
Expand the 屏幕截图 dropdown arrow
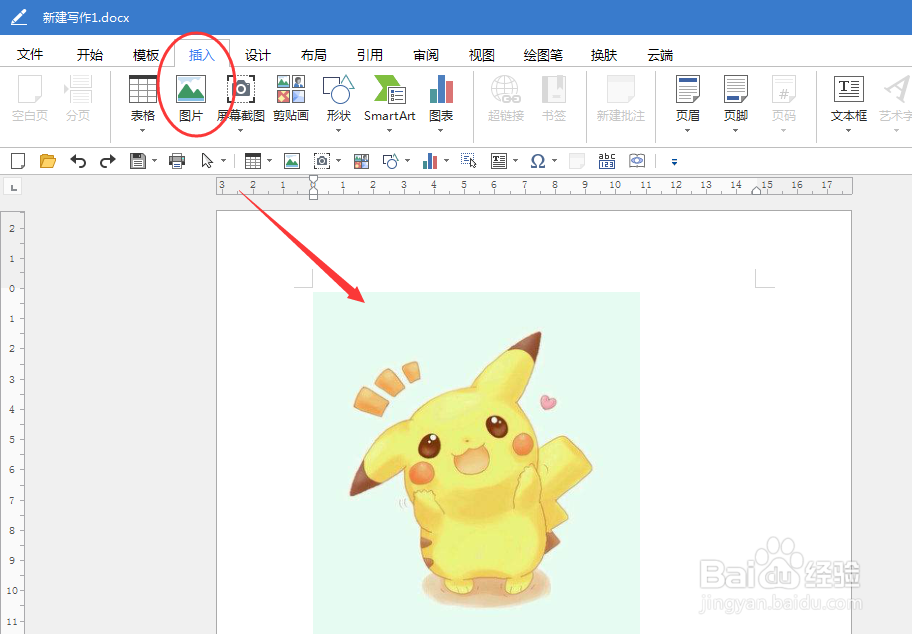pyautogui.click(x=240, y=130)
